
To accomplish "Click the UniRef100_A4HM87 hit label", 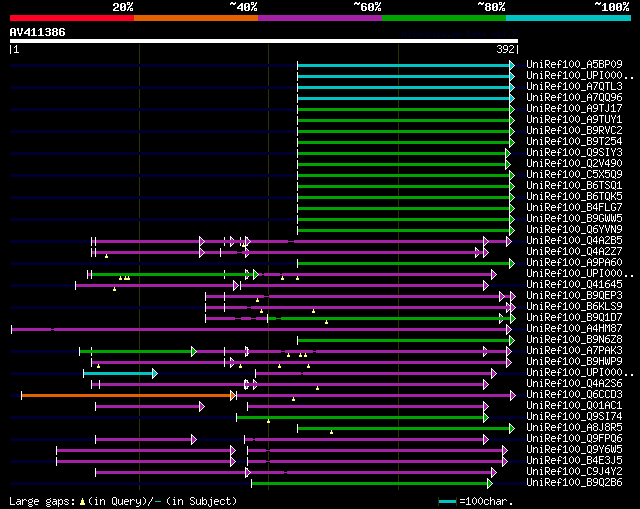I will [574, 328].
